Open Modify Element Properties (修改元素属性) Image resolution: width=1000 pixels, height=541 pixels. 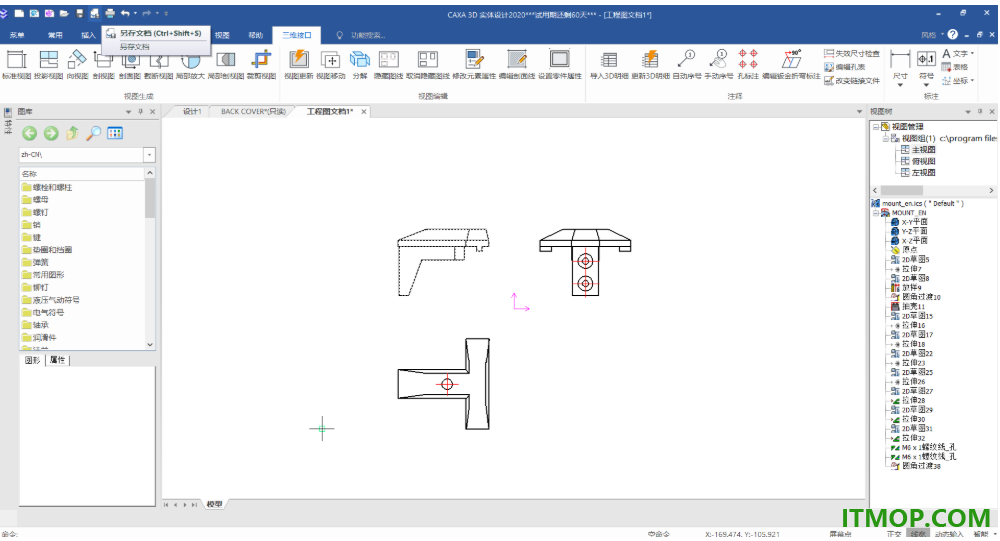pyautogui.click(x=474, y=65)
